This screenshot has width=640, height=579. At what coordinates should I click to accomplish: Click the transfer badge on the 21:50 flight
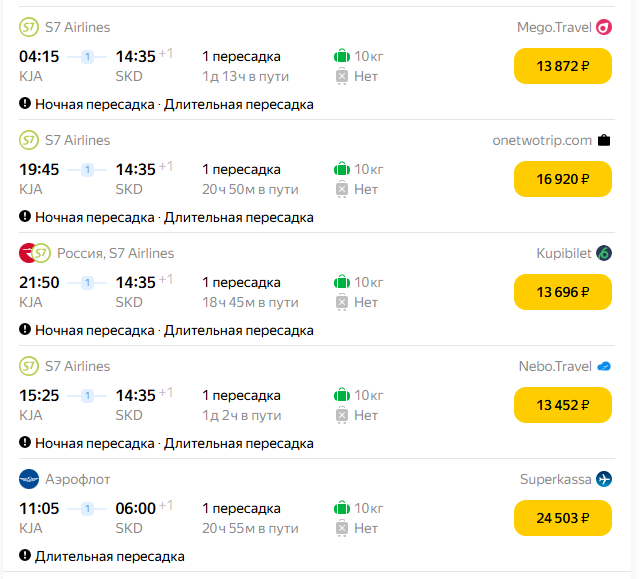(87, 282)
